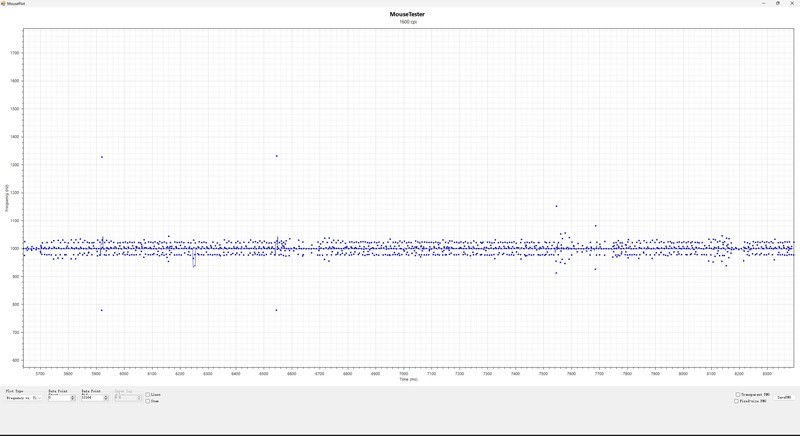Minimize the MousePlot window
The width and height of the screenshot is (800, 436).
coord(765,3)
